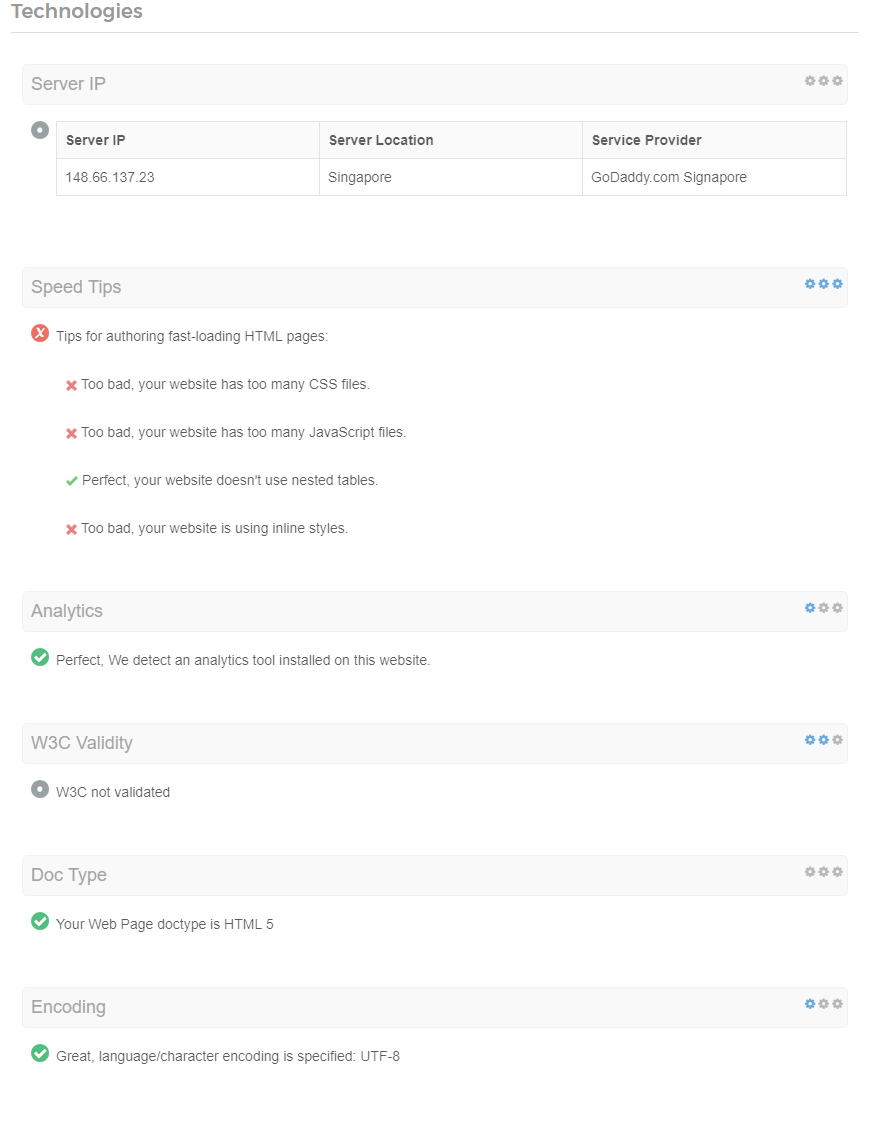The width and height of the screenshot is (877, 1126).
Task: Click the gear icons in Speed Tips header
Action: 823,284
